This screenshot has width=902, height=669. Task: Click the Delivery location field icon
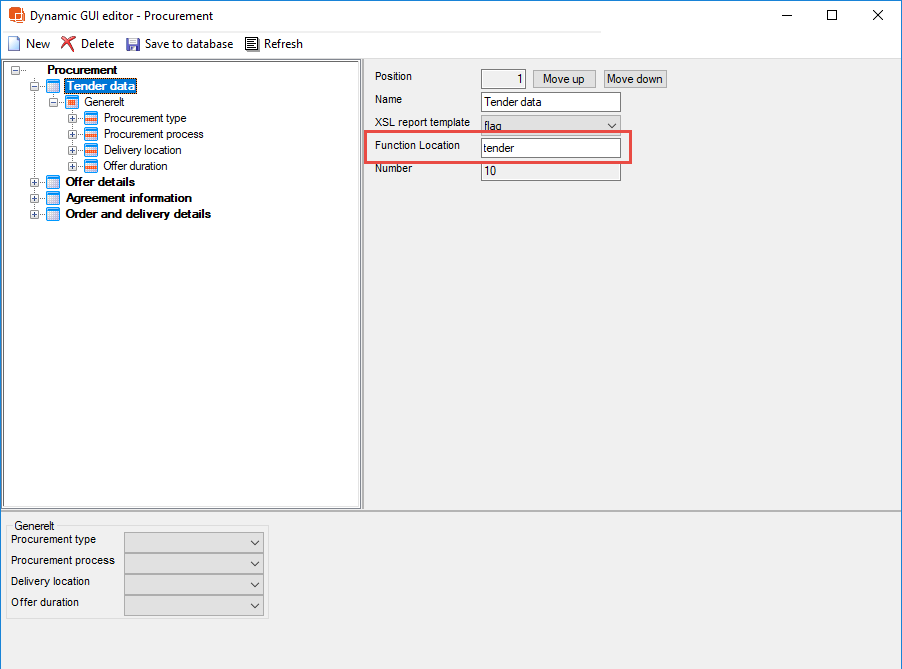pos(92,150)
